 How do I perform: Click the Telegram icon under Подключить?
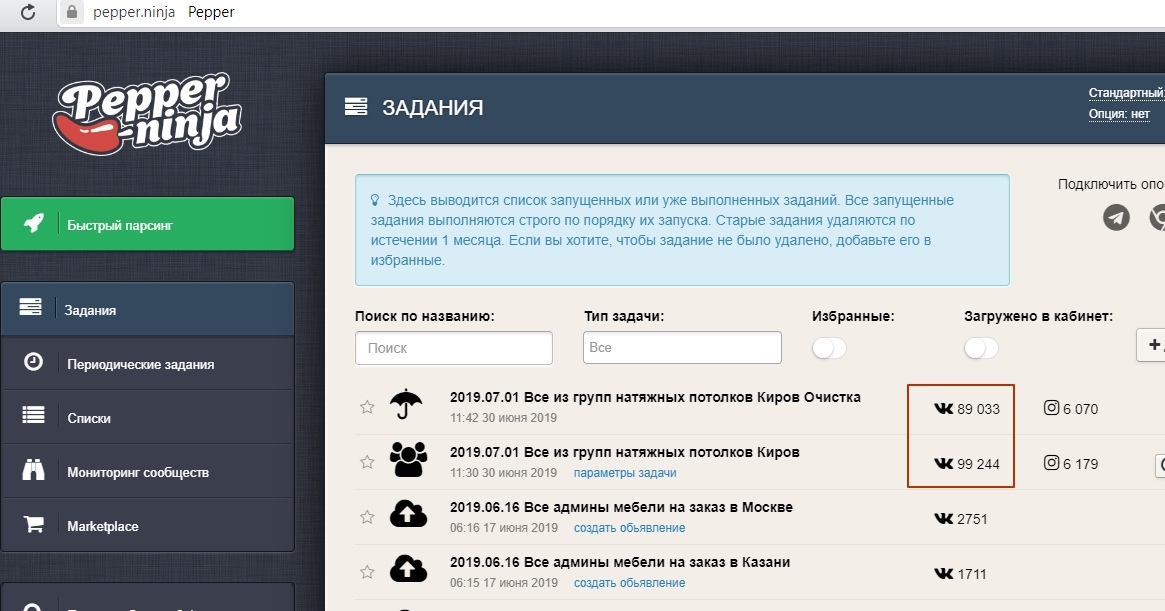1116,218
